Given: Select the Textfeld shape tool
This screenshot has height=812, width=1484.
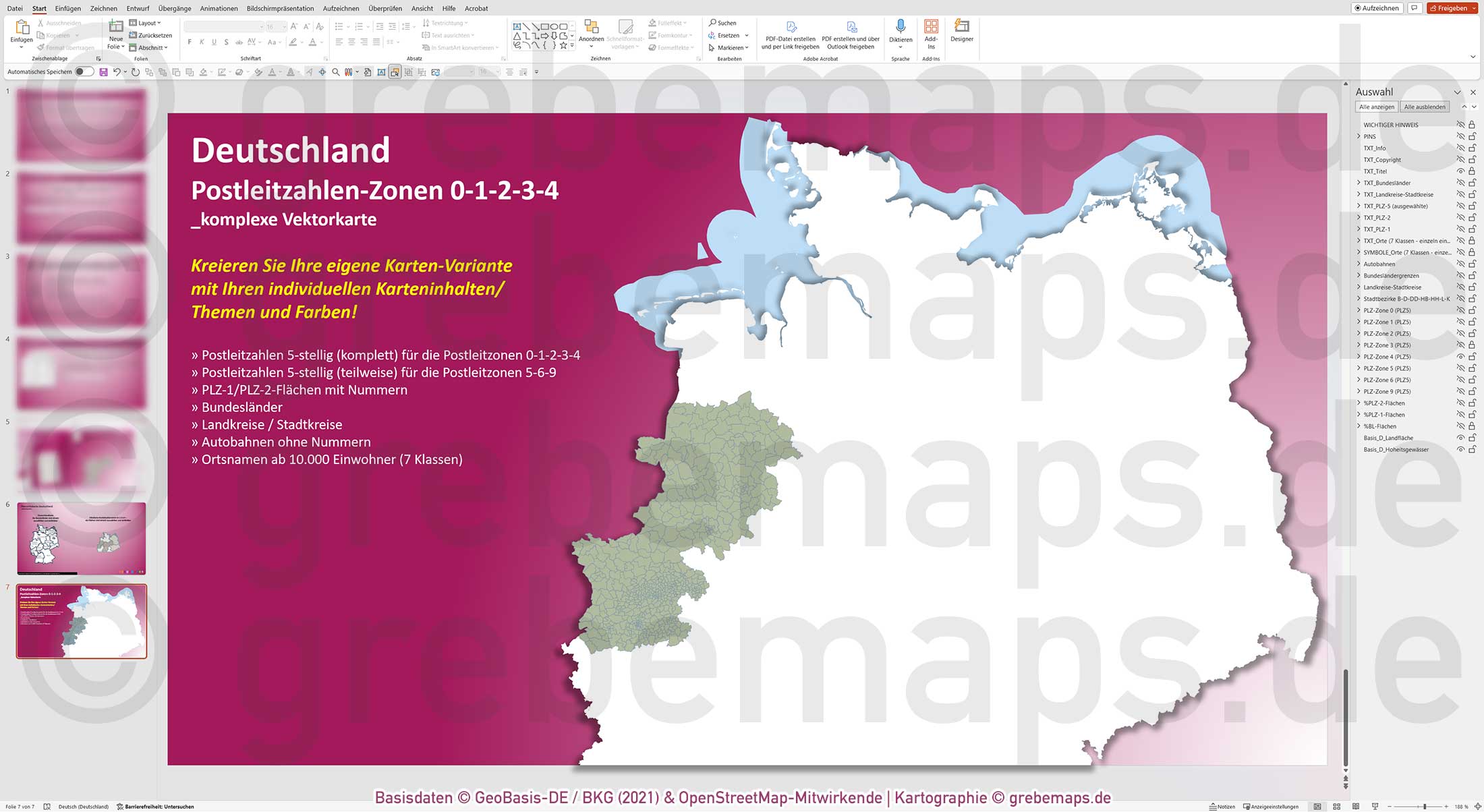Looking at the screenshot, I should pyautogui.click(x=517, y=26).
